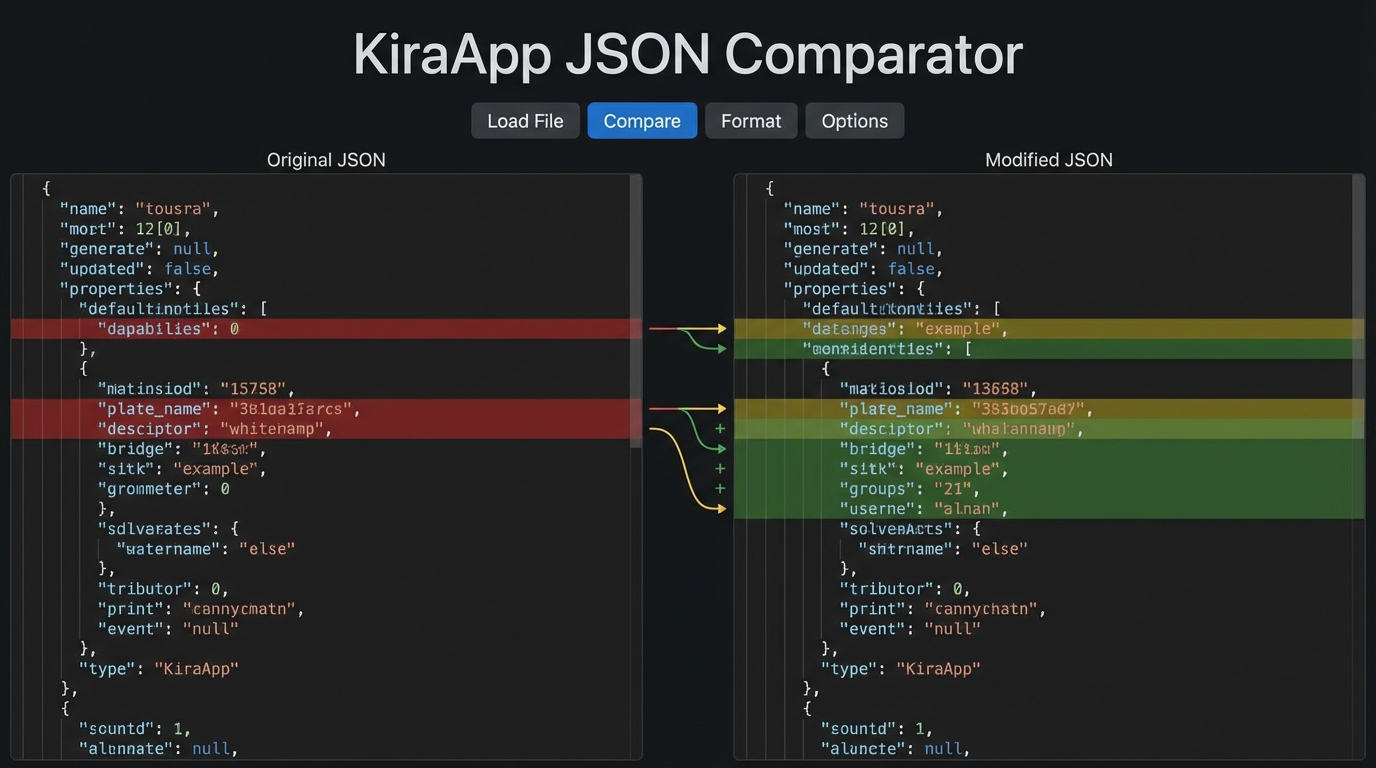
Task: Click the Format button to beautify JSON
Action: tap(751, 120)
